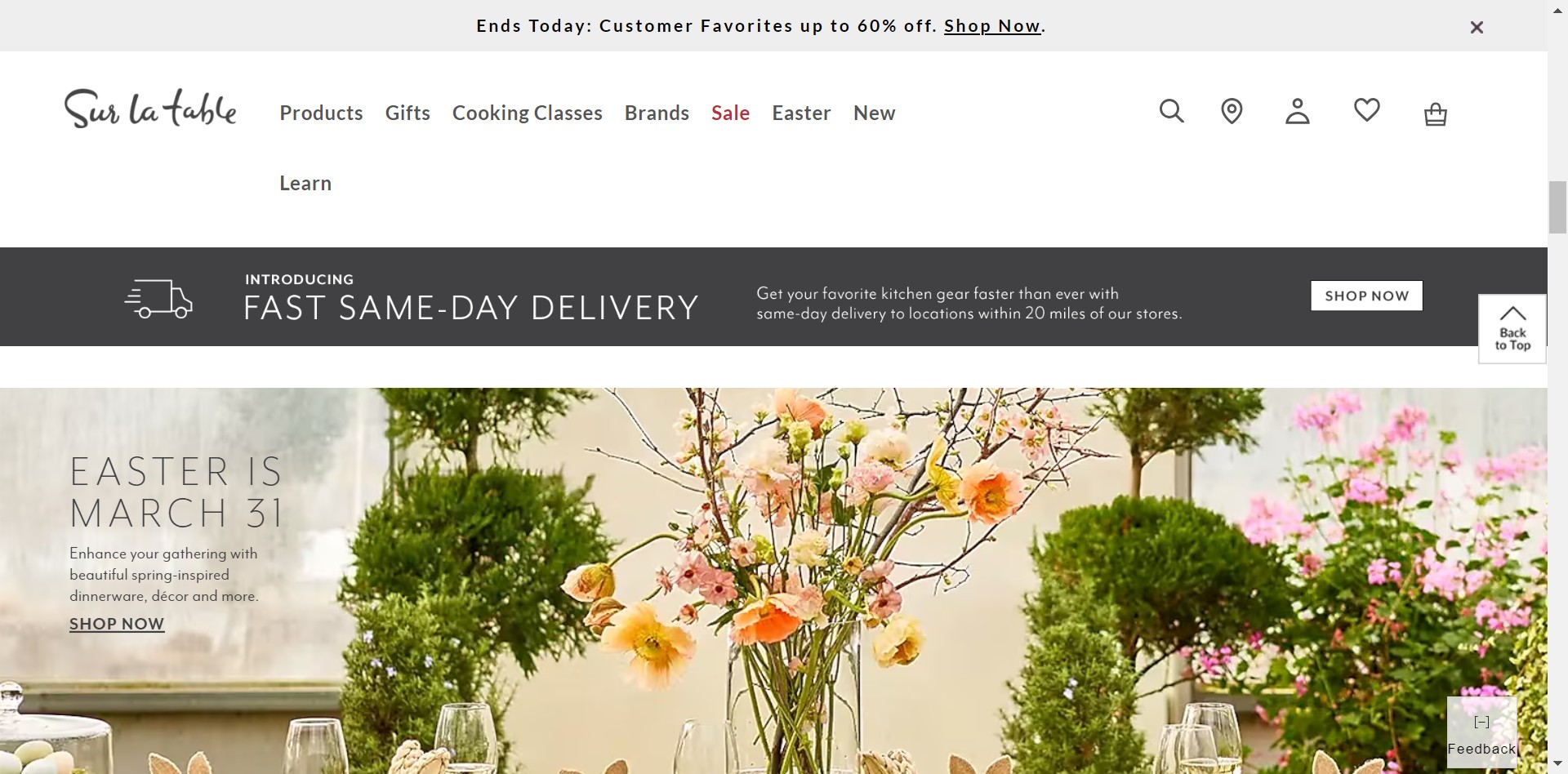Open the Brands menu
1568x774 pixels.
657,113
